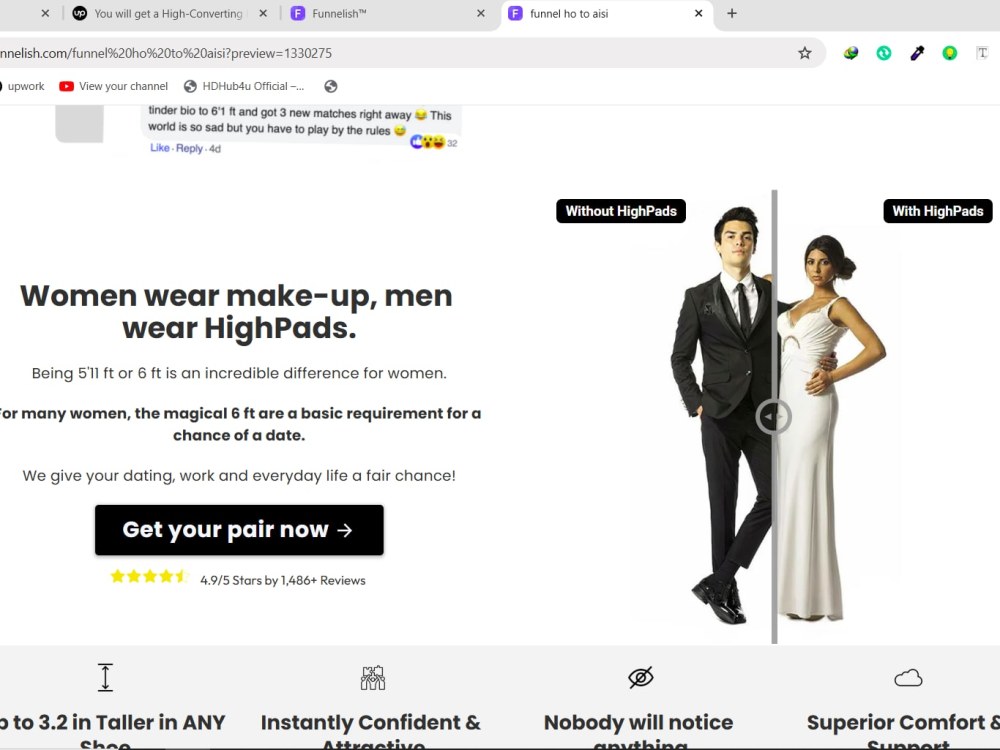Click the tinder bio comment text
The image size is (1000, 750).
point(300,121)
